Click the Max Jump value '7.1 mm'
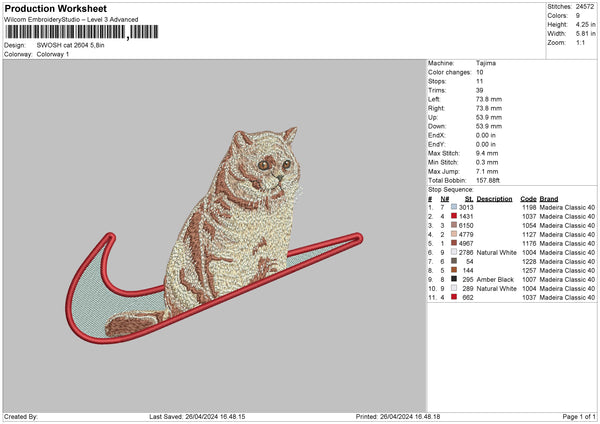 pos(487,171)
